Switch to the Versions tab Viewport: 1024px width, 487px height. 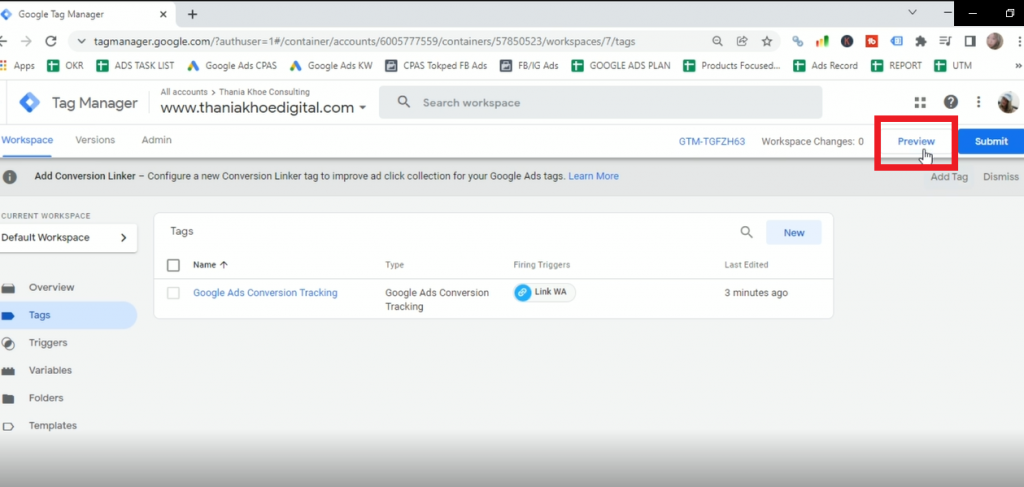click(95, 140)
